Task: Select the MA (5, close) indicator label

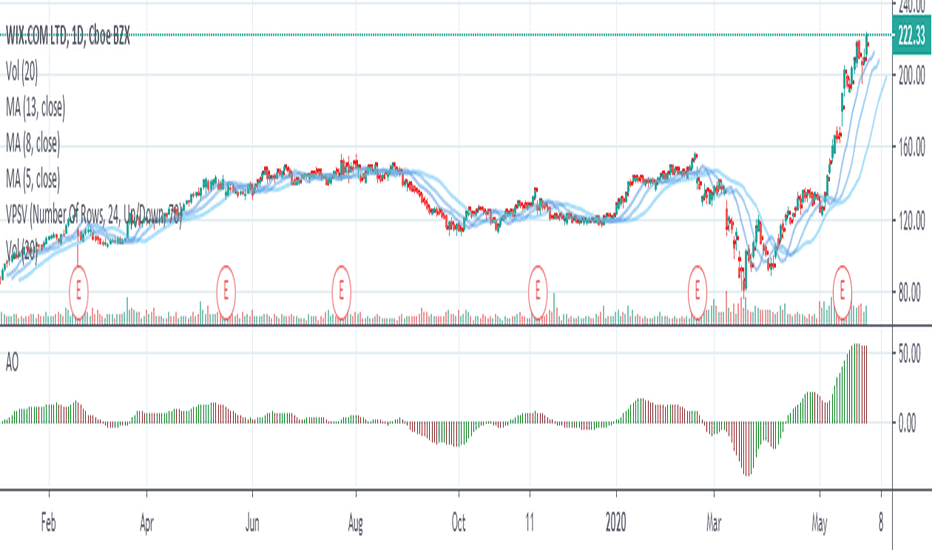Action: [x=33, y=179]
